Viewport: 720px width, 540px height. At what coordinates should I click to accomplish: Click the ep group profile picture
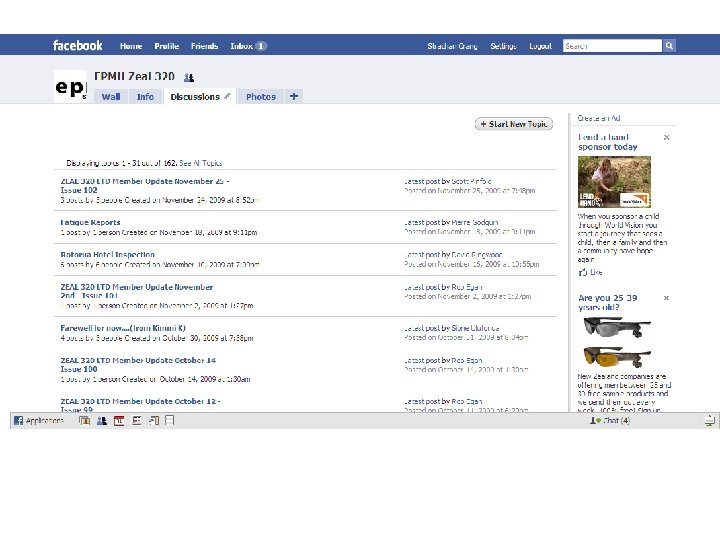[70, 86]
